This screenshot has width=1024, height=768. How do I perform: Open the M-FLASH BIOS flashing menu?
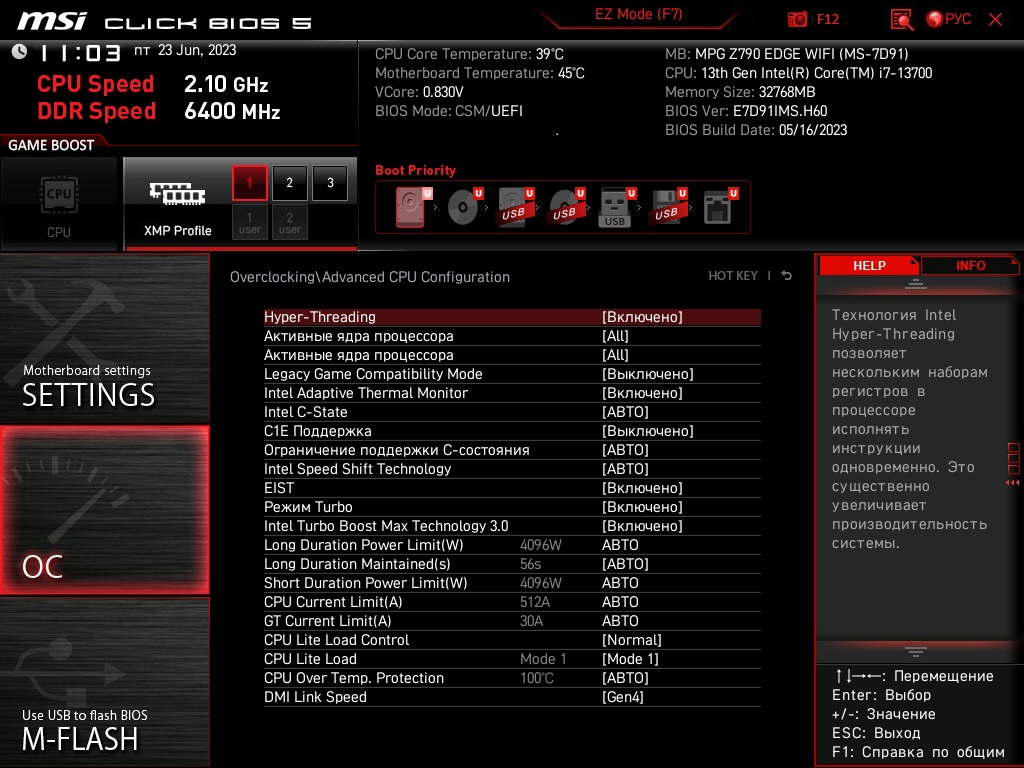104,682
